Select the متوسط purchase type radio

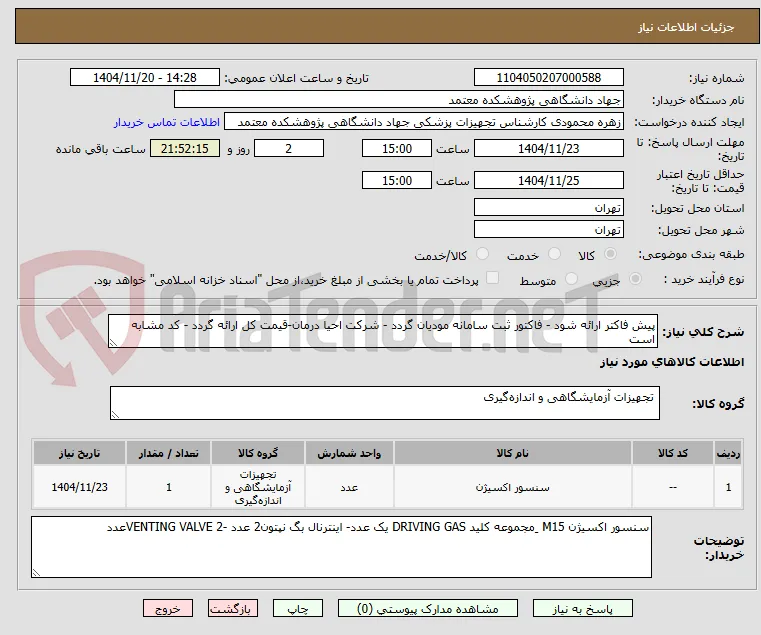click(x=572, y=279)
